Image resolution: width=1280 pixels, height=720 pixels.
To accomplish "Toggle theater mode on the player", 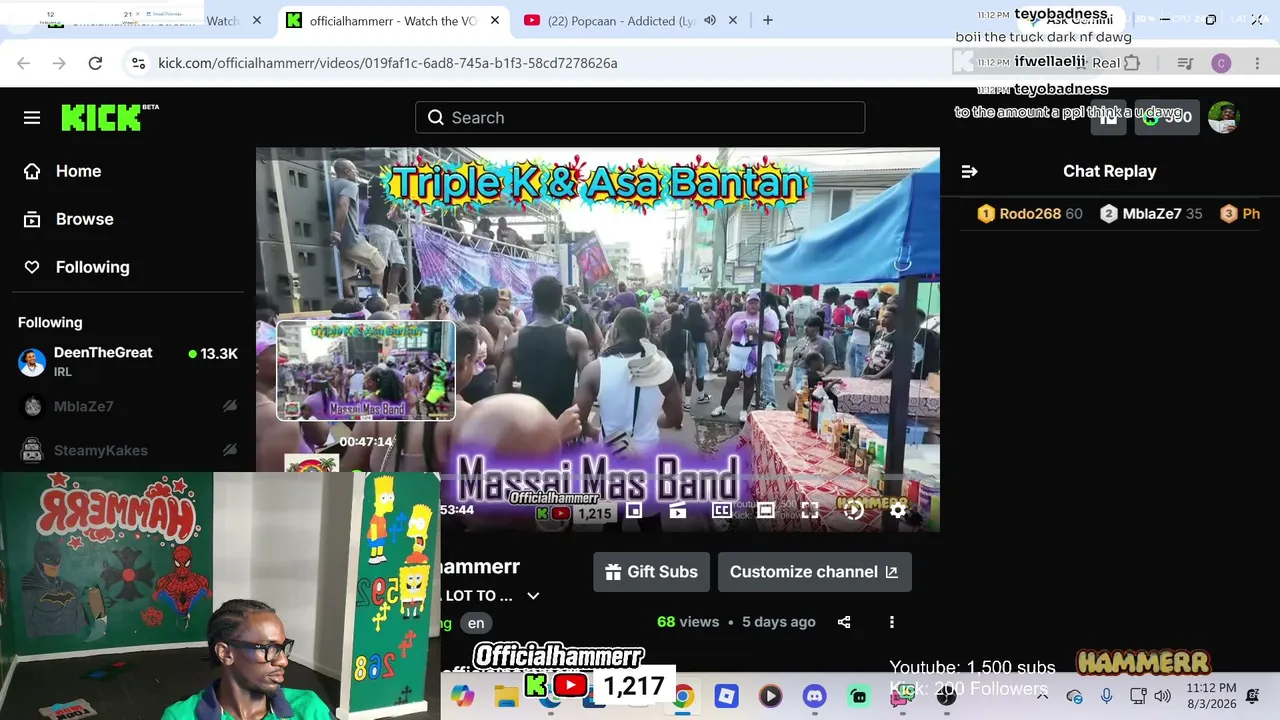I will [766, 511].
